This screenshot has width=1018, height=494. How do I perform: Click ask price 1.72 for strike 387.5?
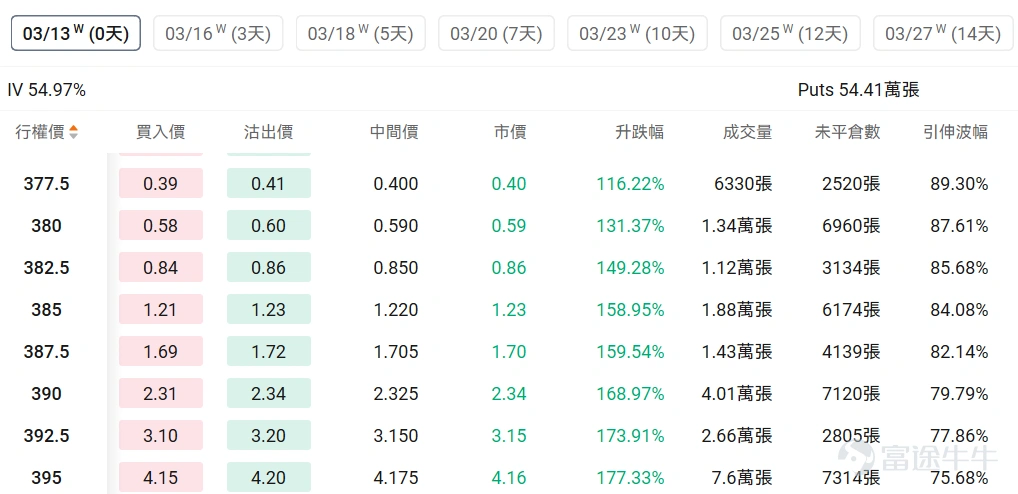[x=269, y=352]
